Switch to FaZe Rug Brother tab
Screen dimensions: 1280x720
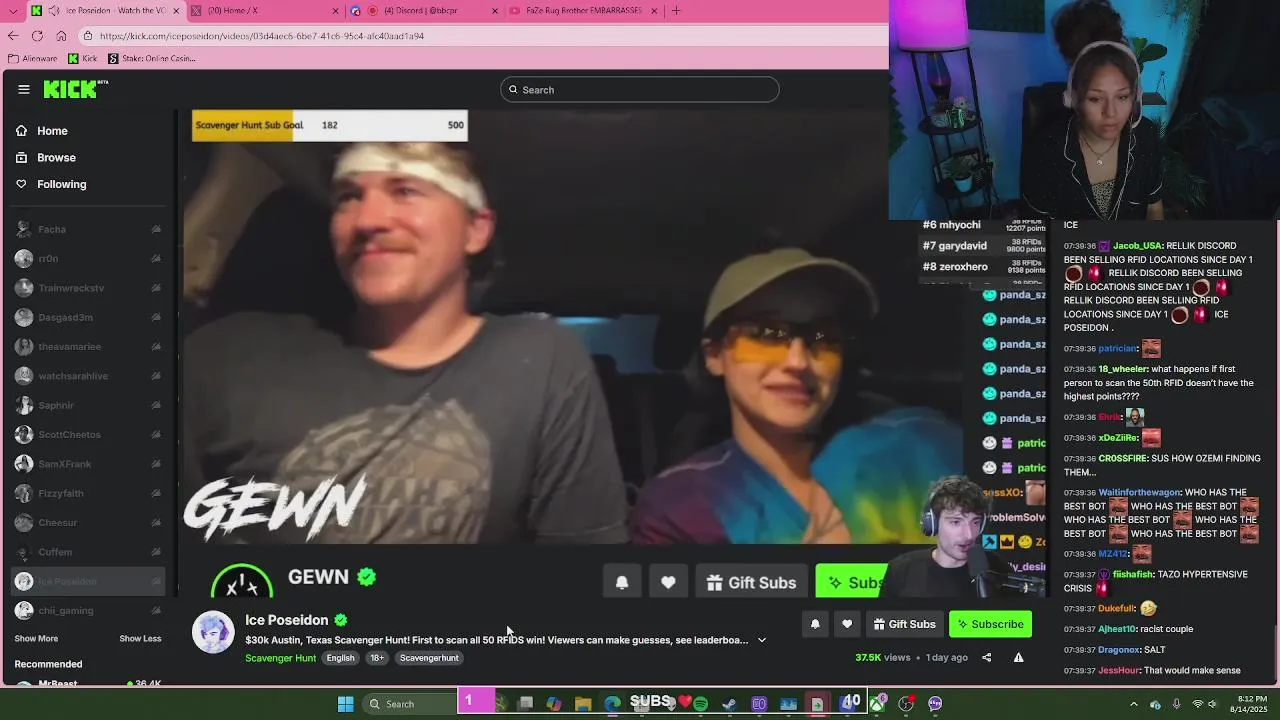[x=584, y=11]
